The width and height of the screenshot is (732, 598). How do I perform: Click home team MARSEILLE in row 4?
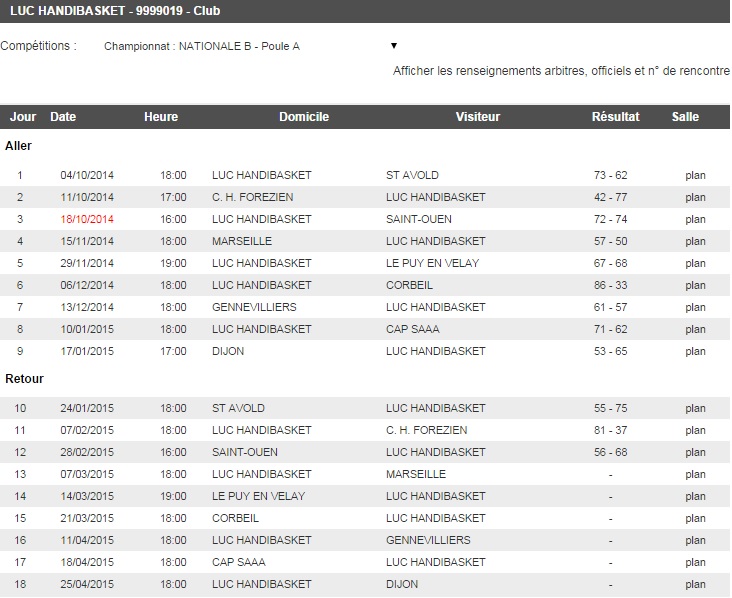coord(242,241)
